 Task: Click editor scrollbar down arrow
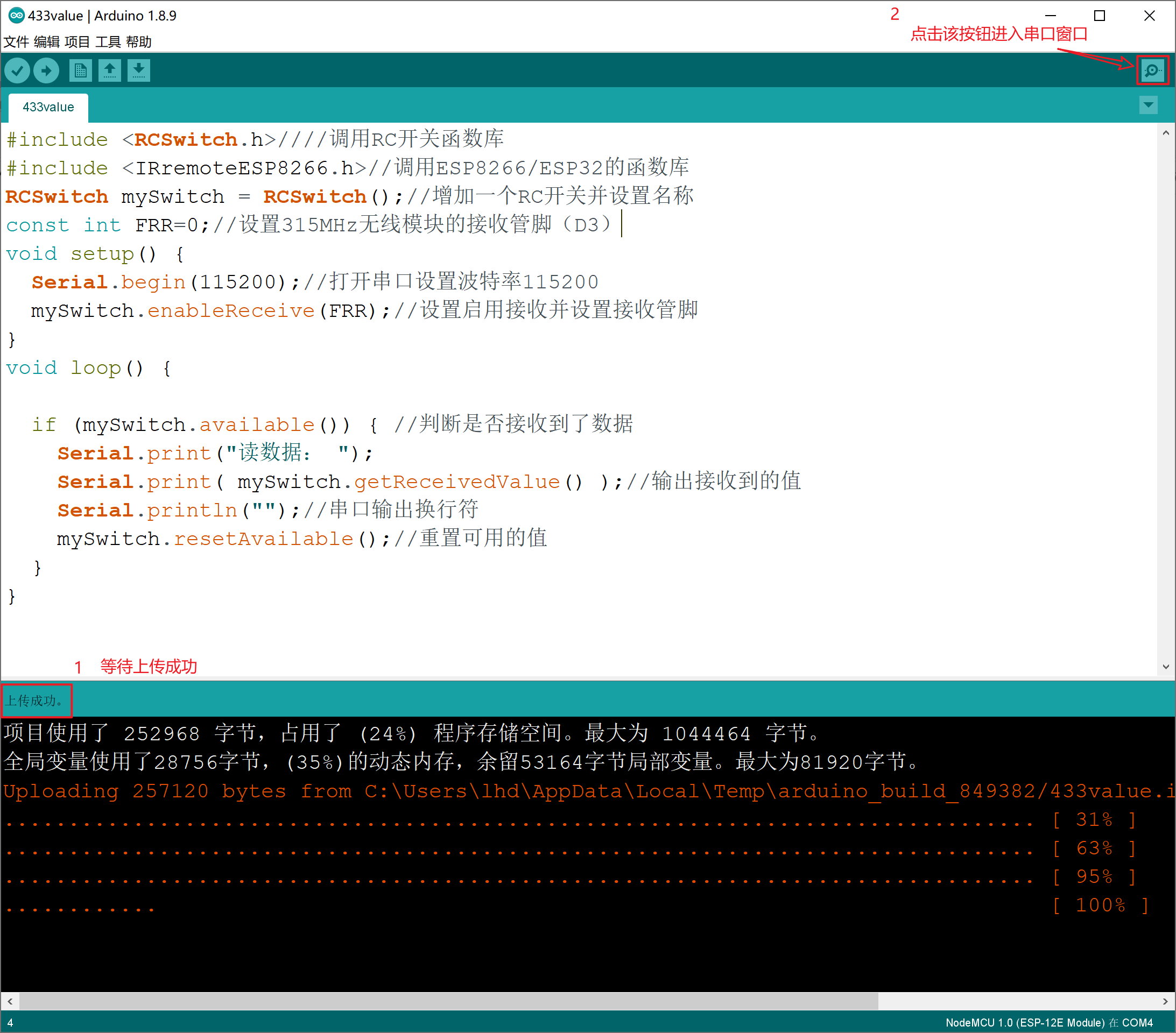(x=1165, y=667)
